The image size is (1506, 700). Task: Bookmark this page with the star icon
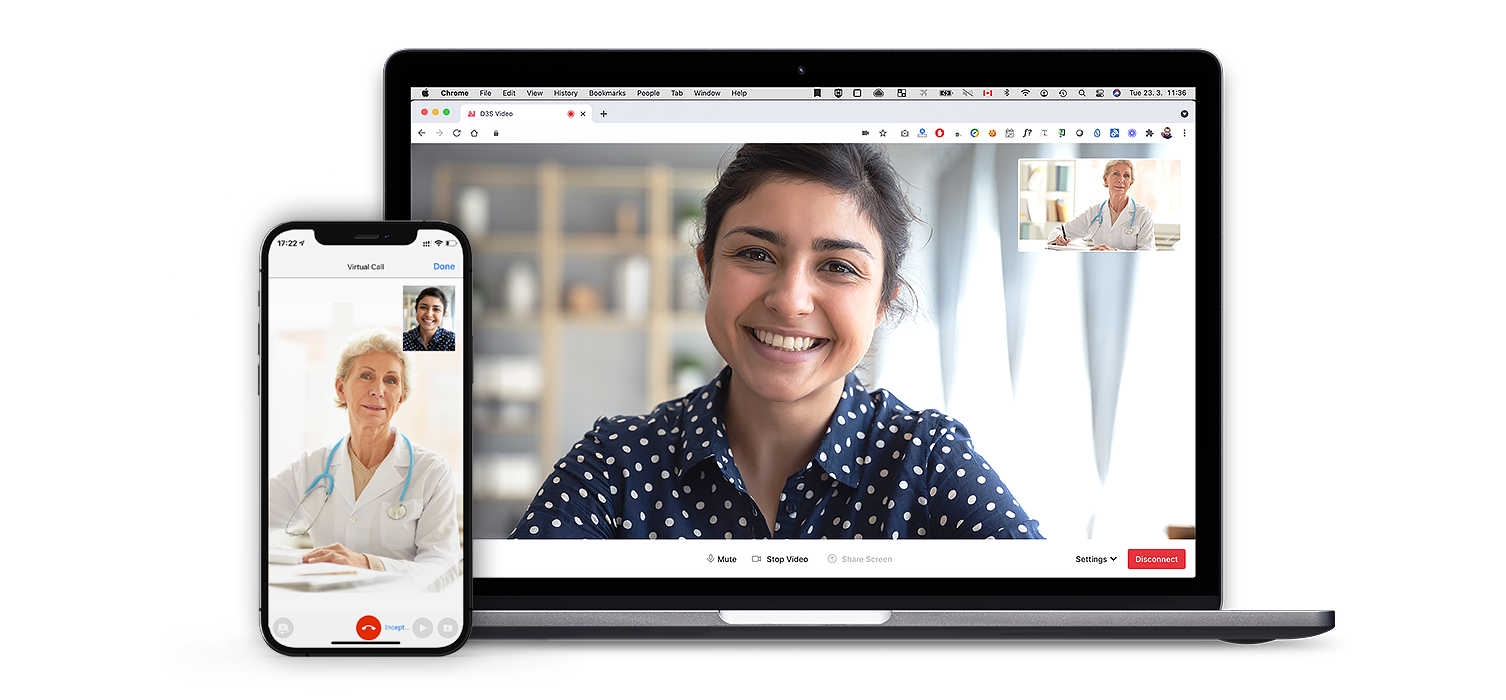click(x=883, y=133)
